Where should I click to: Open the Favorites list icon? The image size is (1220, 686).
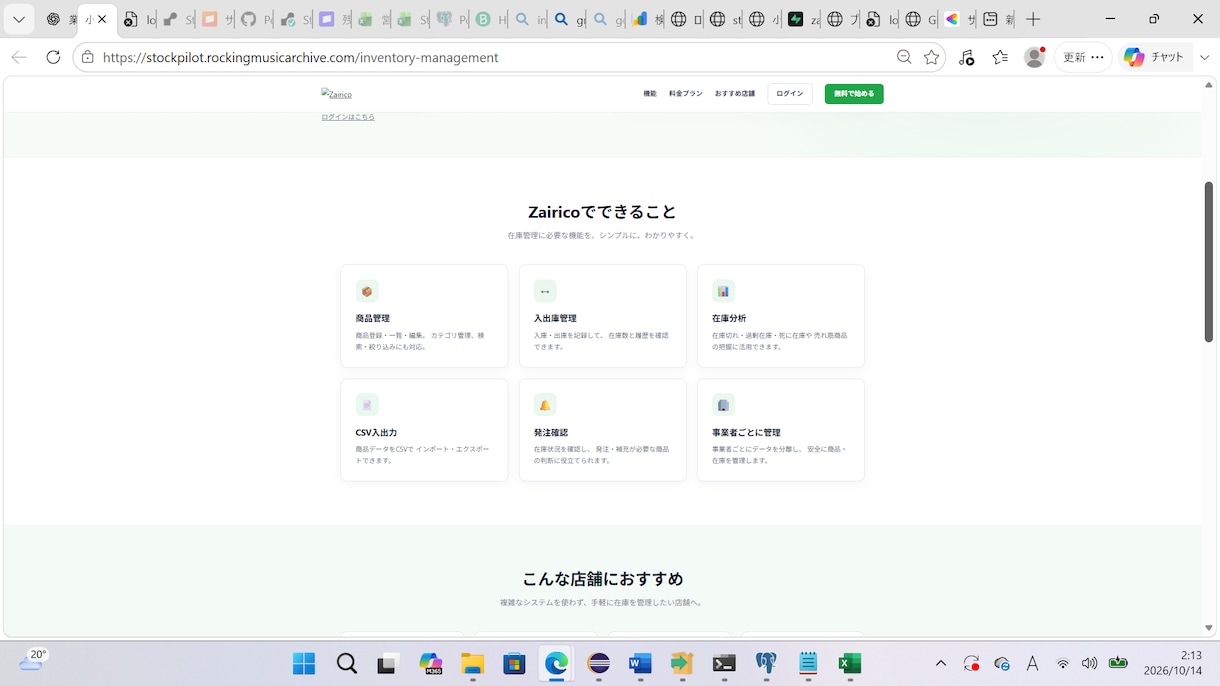coord(1000,57)
